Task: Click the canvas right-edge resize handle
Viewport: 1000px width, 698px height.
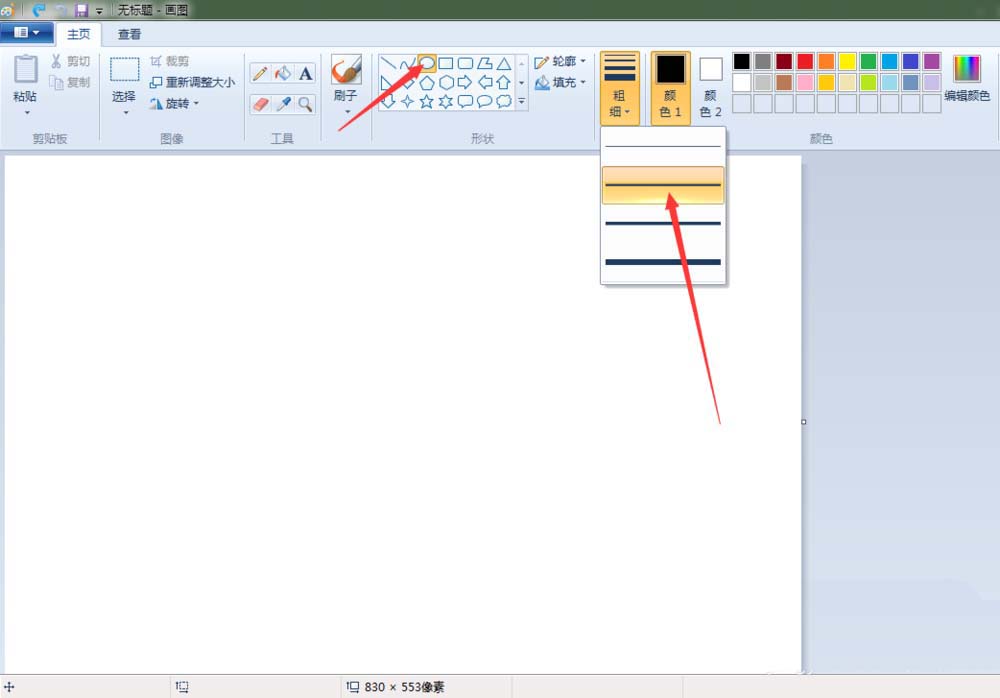Action: (x=804, y=422)
